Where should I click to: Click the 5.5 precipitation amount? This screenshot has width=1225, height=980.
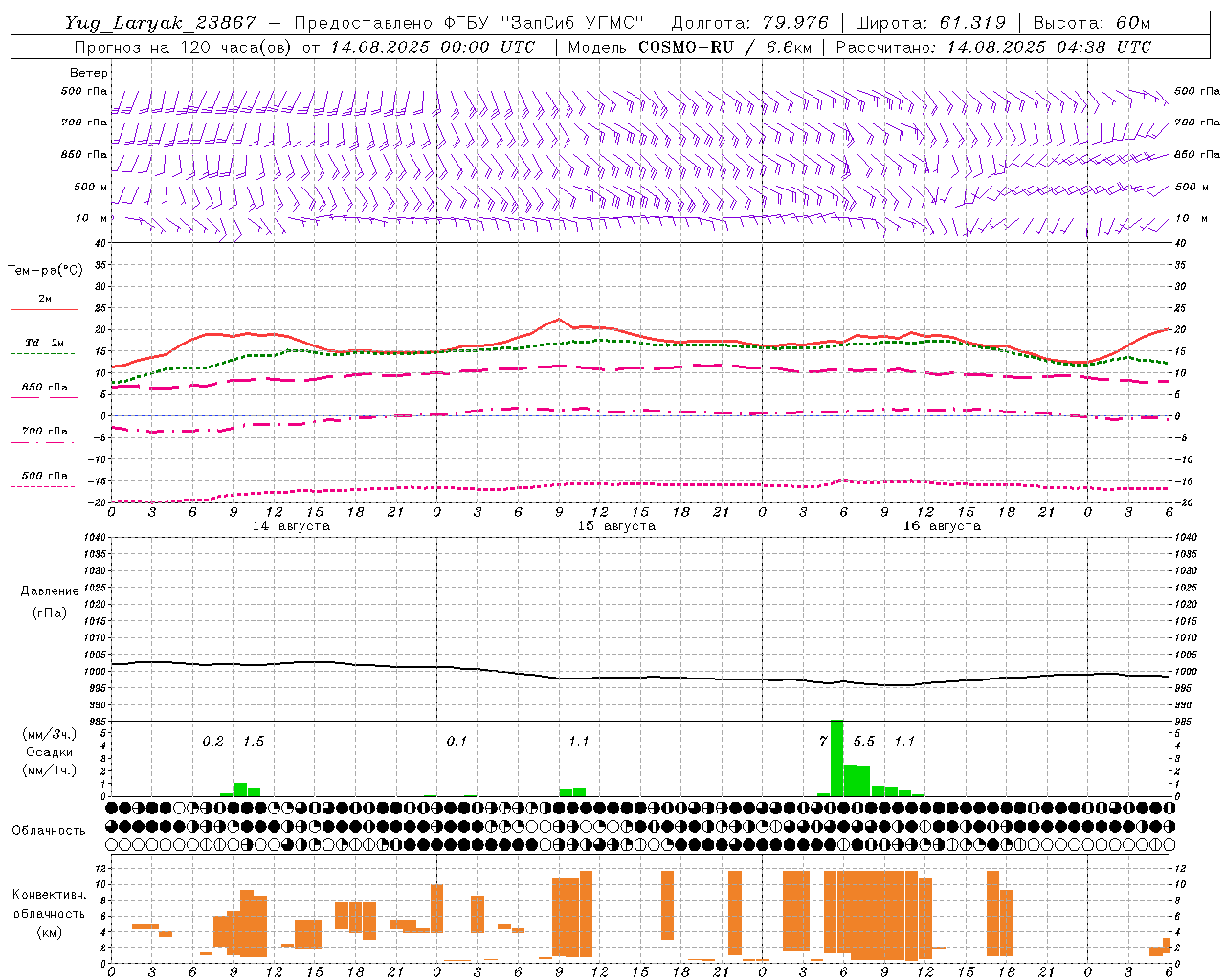pyautogui.click(x=864, y=742)
